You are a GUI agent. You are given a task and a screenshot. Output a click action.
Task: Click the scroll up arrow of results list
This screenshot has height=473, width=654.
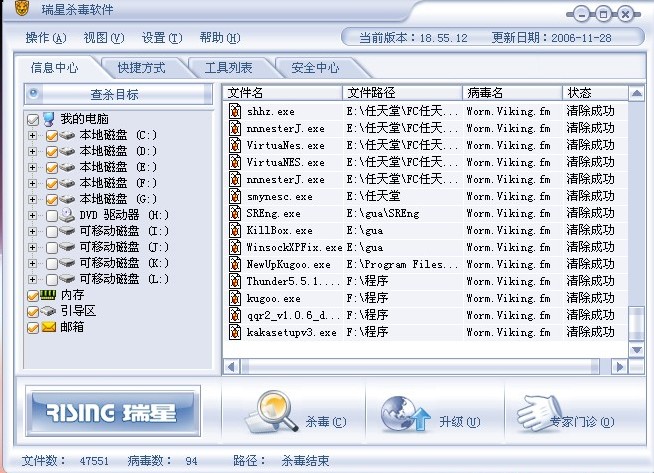pyautogui.click(x=636, y=93)
